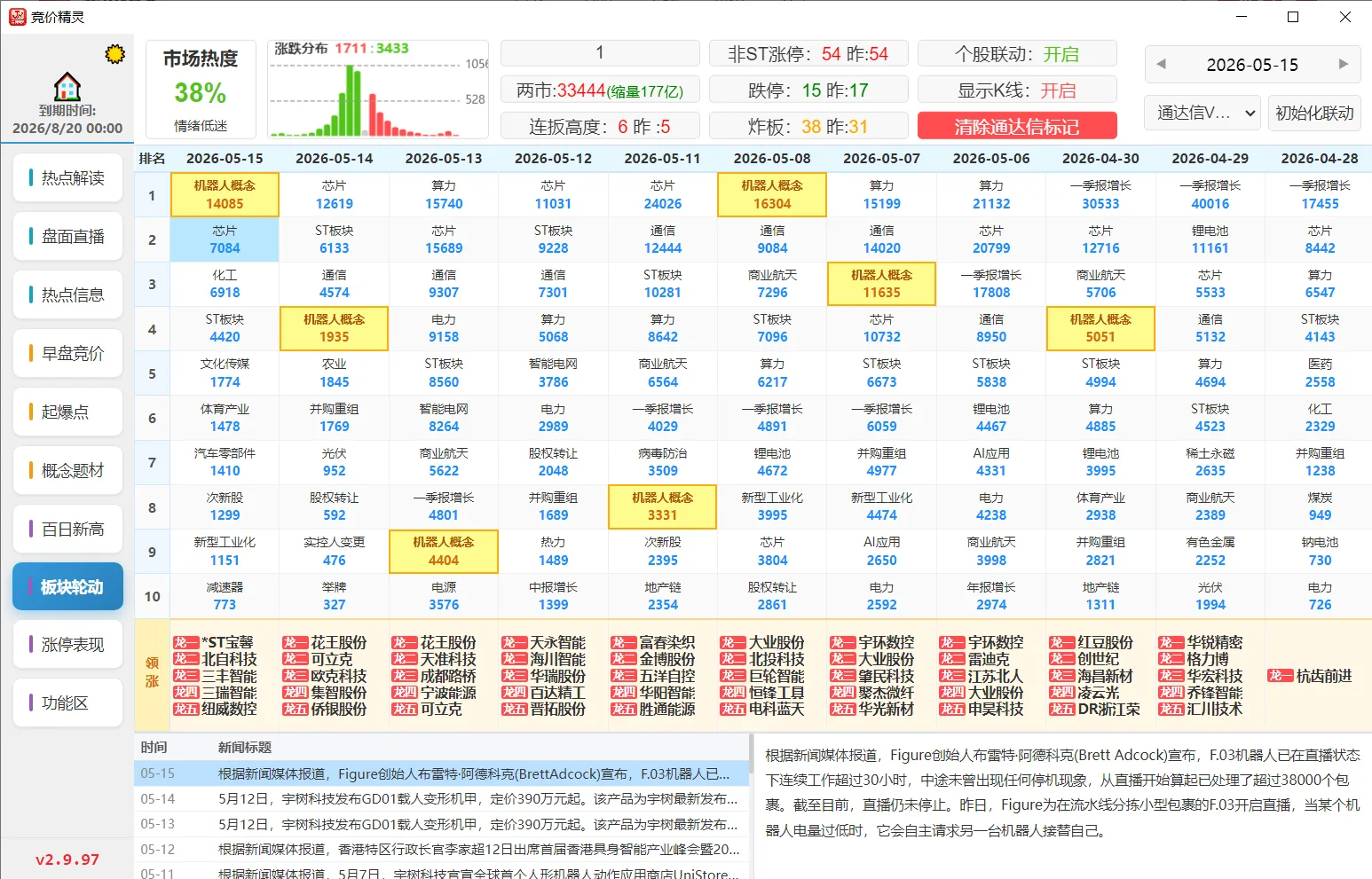
Task: Select 减速器 773 cell
Action: click(x=225, y=596)
